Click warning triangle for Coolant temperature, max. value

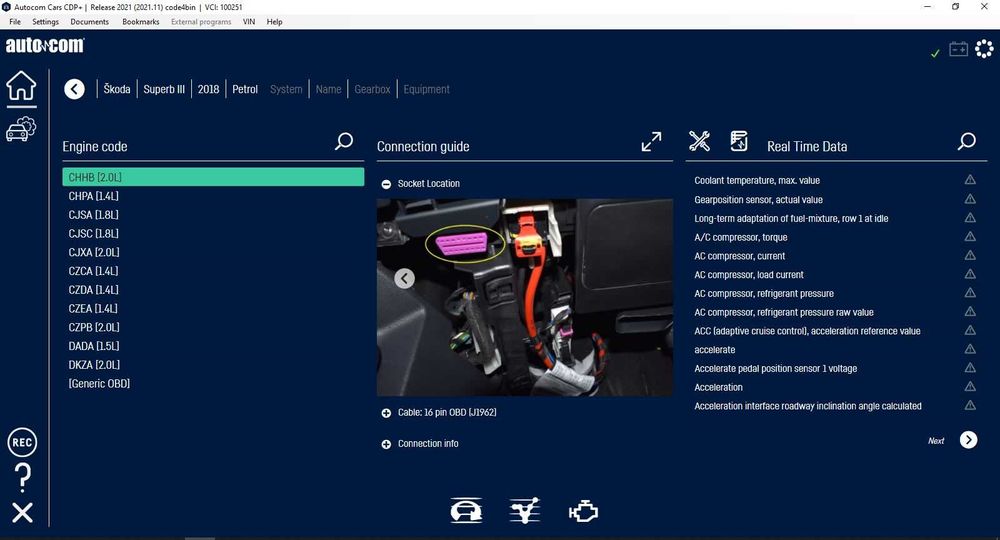[970, 180]
